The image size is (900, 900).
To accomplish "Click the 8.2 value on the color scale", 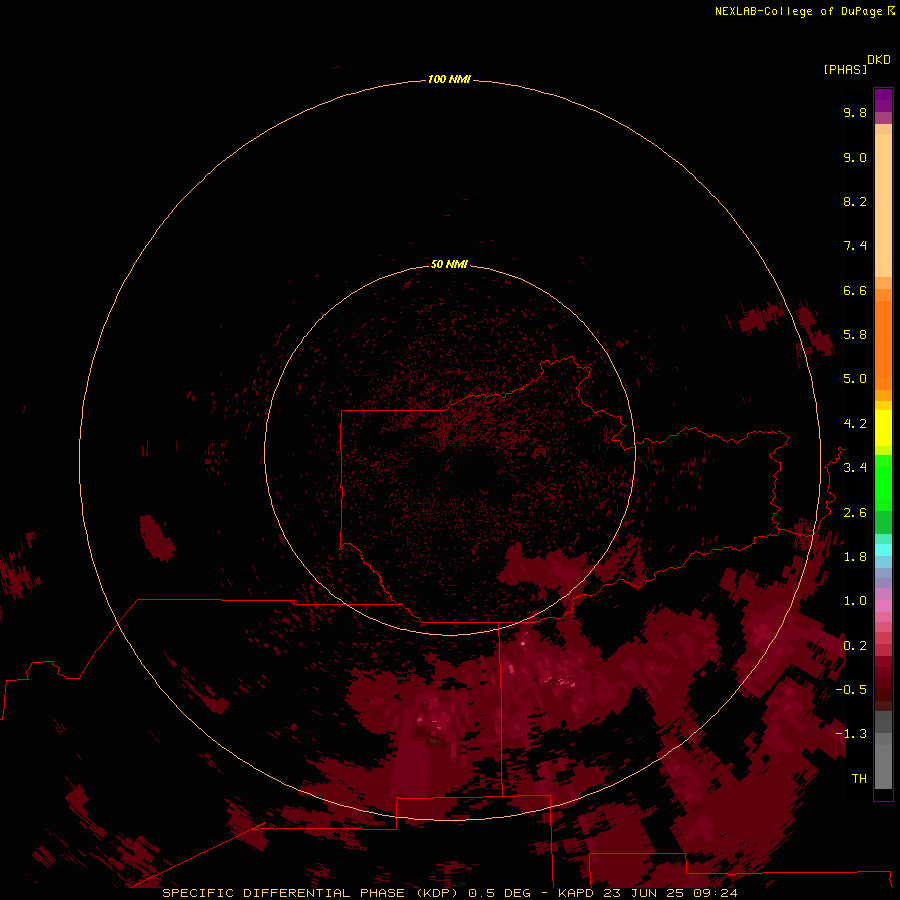I will 855,201.
